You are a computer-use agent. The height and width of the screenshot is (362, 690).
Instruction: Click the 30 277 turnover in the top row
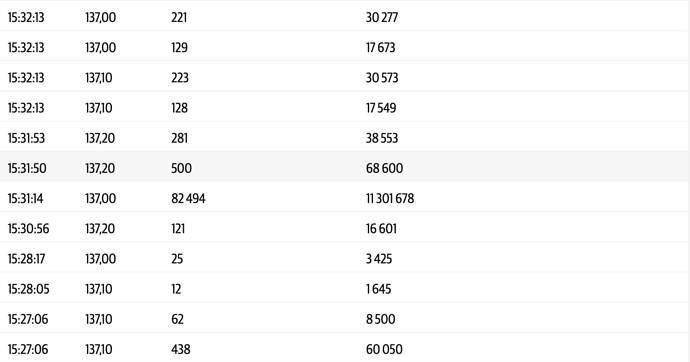tap(382, 17)
